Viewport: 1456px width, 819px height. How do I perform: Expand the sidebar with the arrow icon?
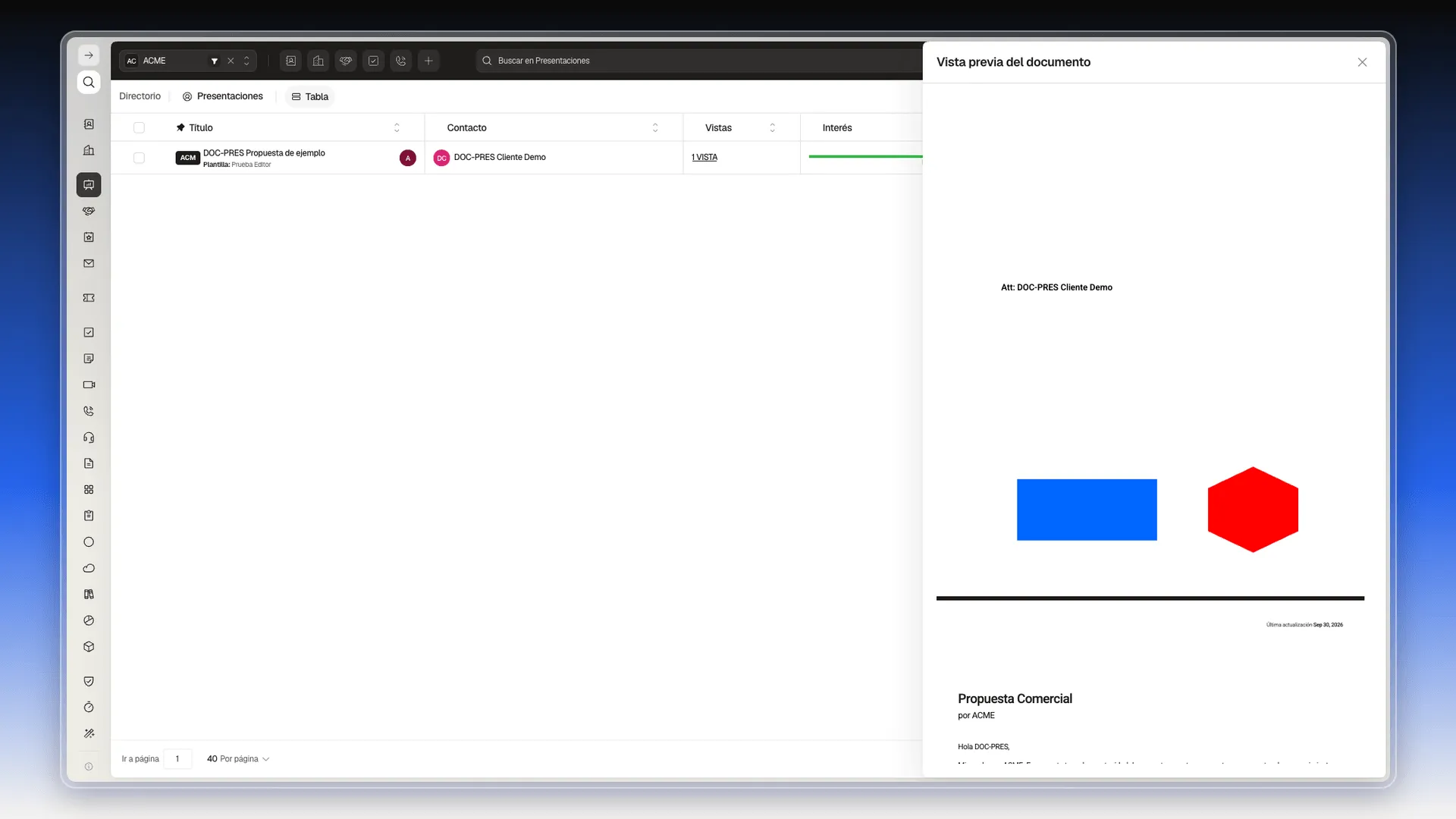coord(89,55)
